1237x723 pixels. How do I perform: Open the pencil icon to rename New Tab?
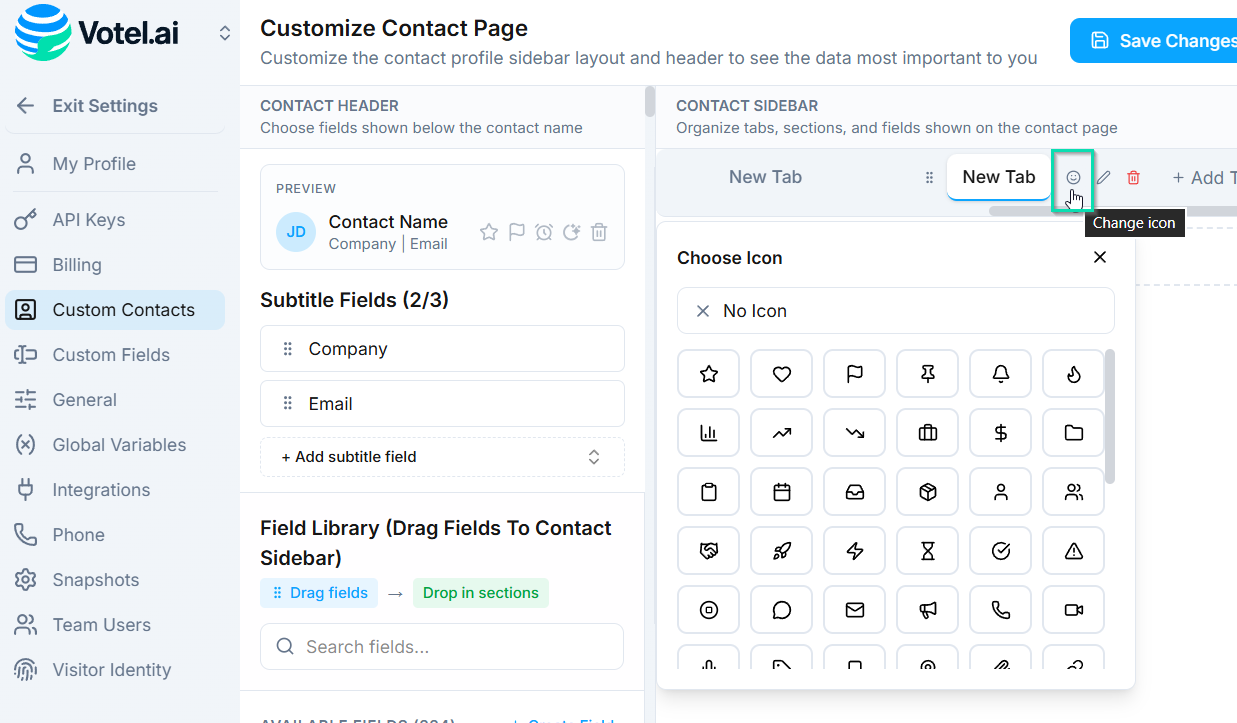[x=1103, y=177]
